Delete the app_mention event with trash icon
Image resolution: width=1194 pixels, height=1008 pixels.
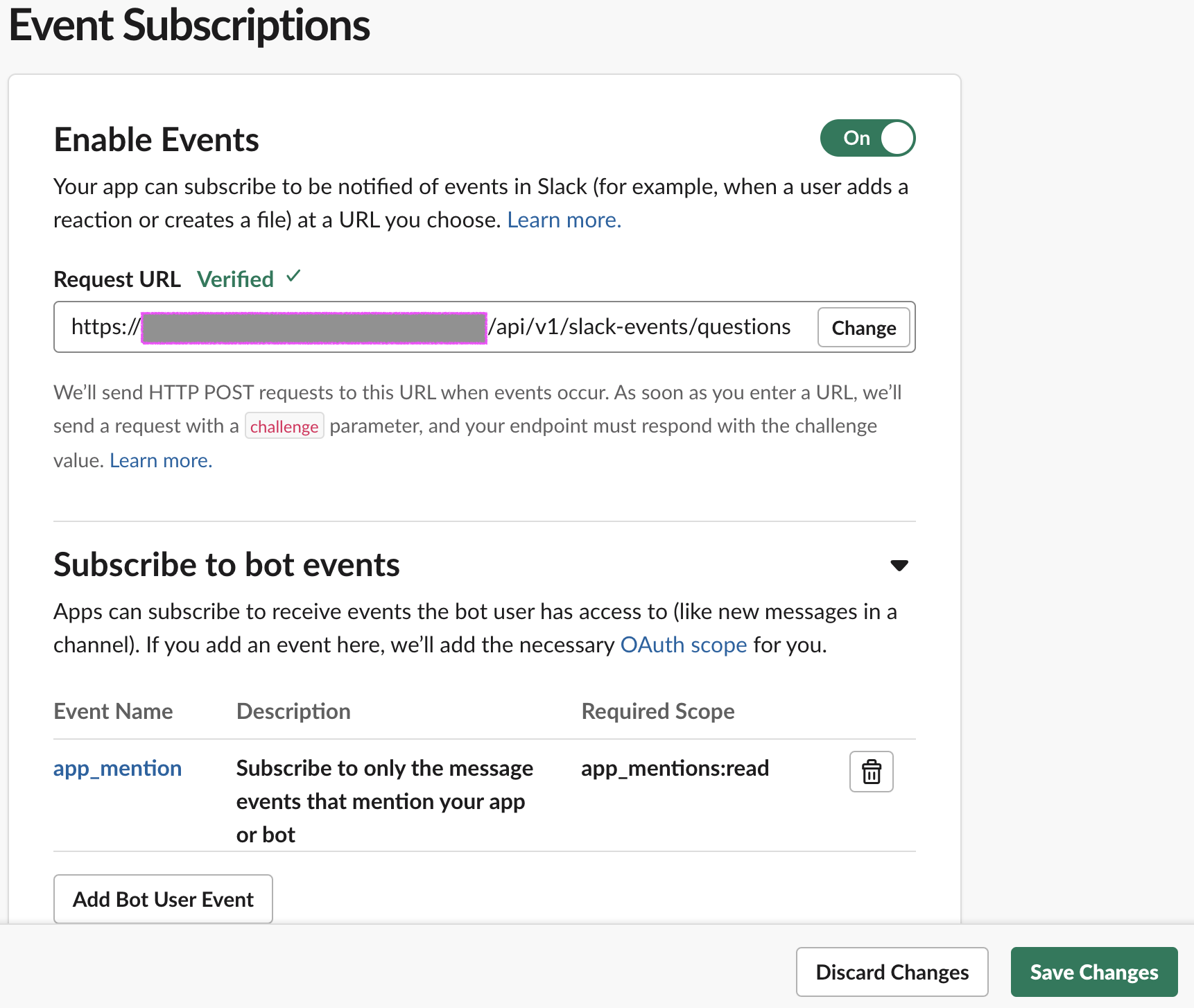871,772
